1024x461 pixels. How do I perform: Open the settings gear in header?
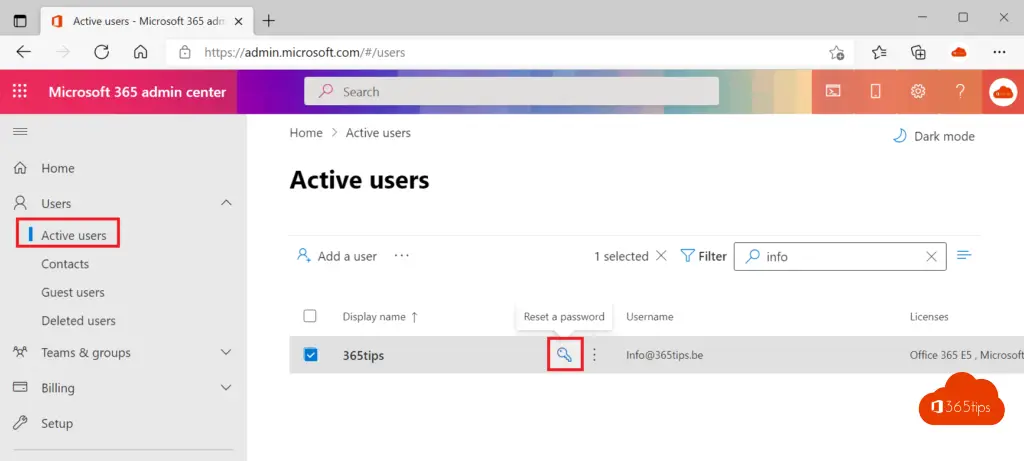tap(918, 91)
